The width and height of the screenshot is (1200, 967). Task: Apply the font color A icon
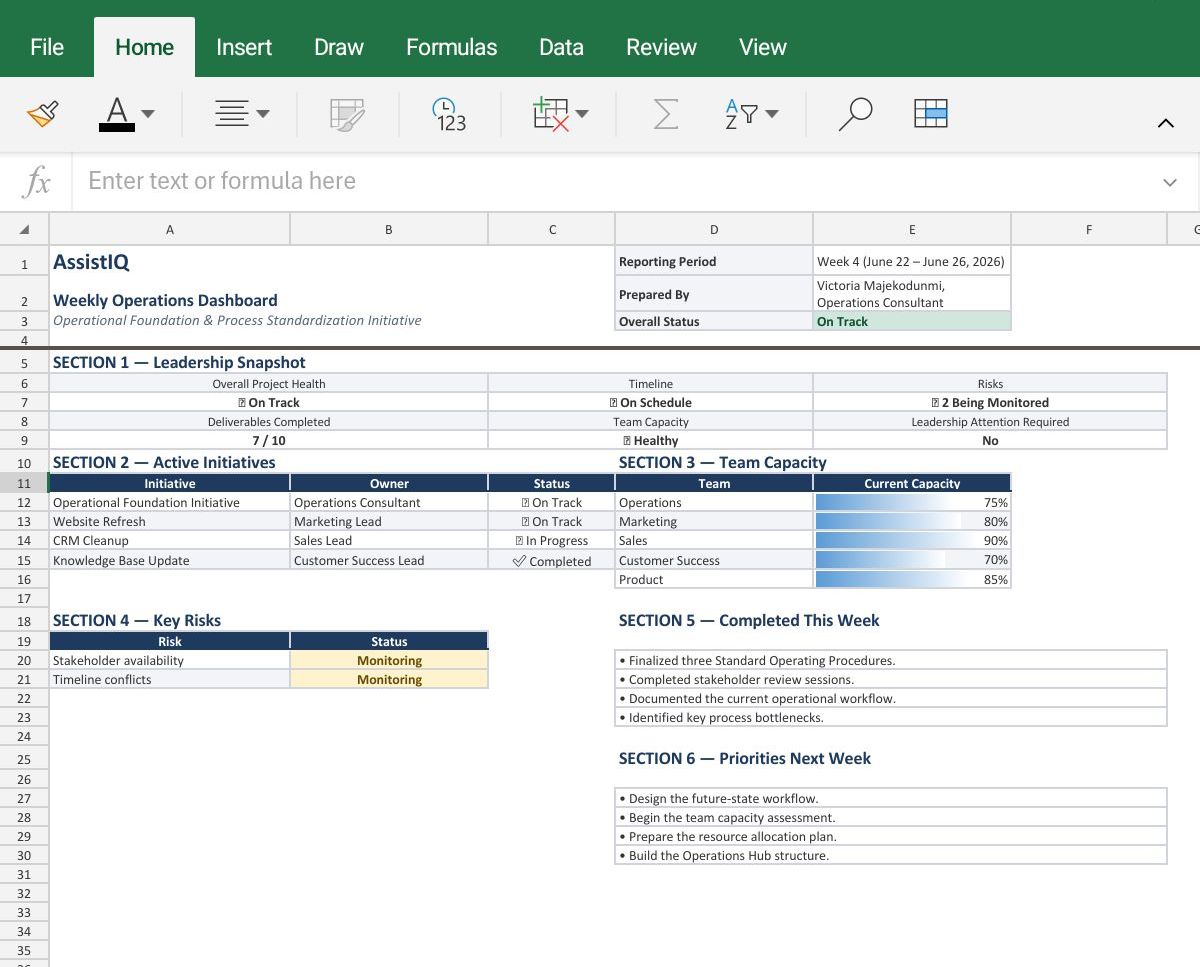[x=117, y=114]
